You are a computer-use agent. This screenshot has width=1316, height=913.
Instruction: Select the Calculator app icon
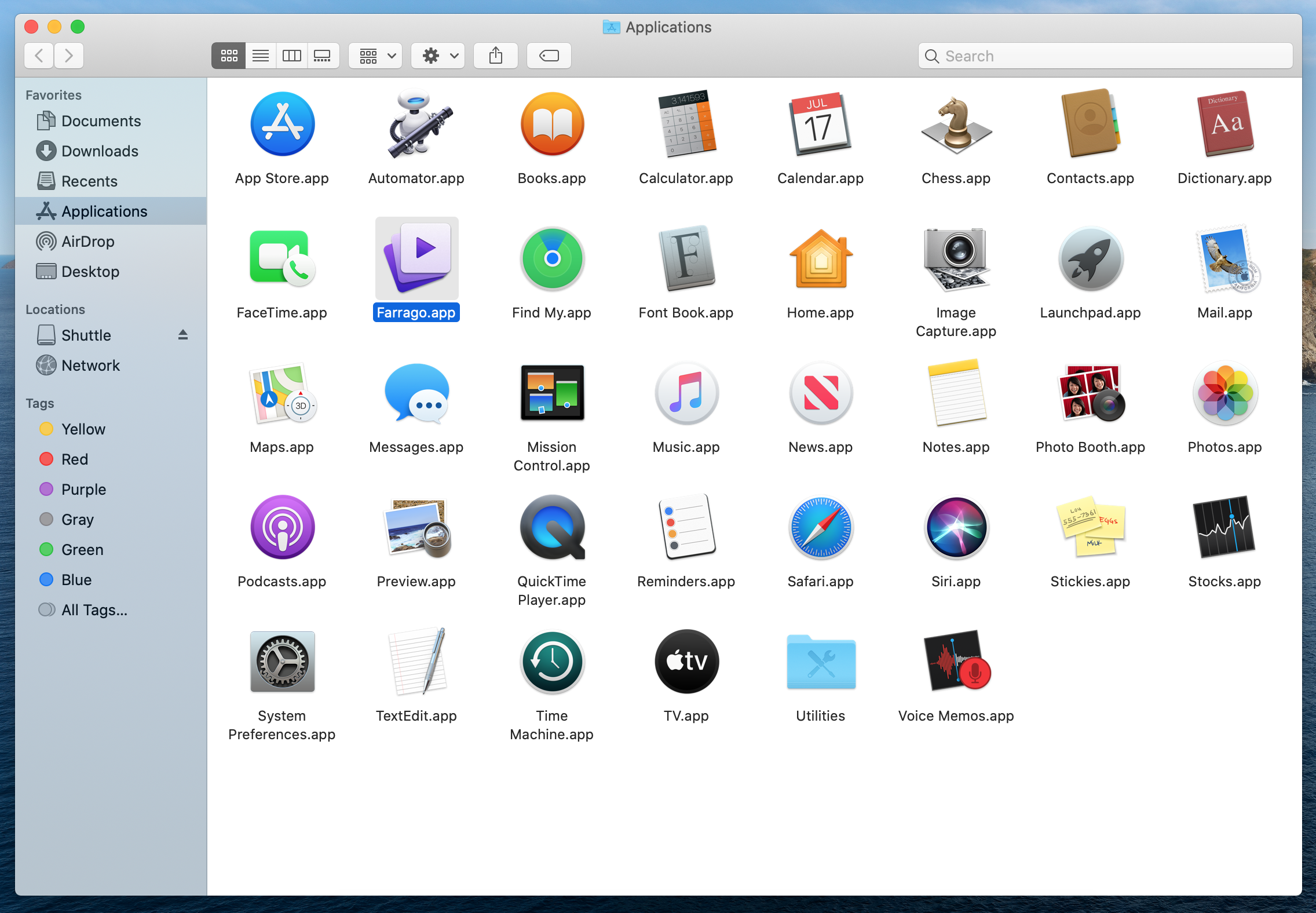[686, 124]
